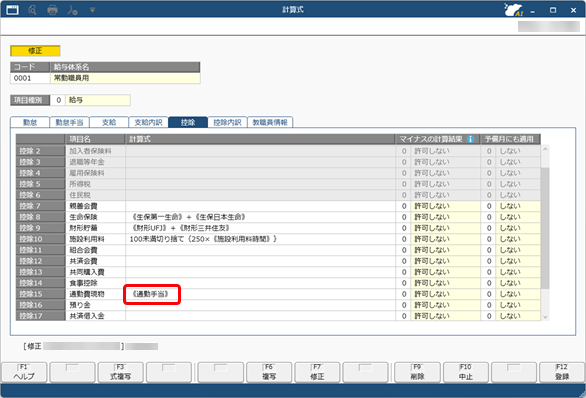The image size is (586, 398).
Task: Click the 所得税 item in 控除 5 row
Action: point(95,184)
